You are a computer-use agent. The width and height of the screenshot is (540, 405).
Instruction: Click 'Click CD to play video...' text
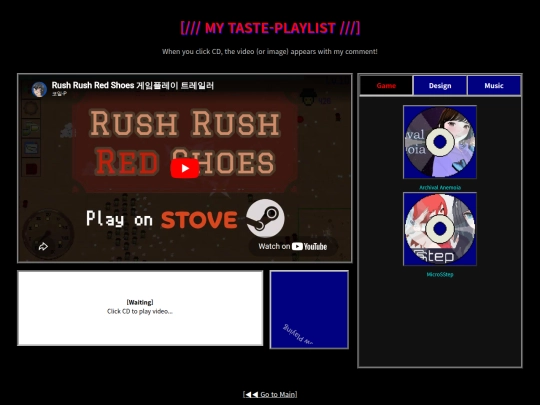point(140,311)
